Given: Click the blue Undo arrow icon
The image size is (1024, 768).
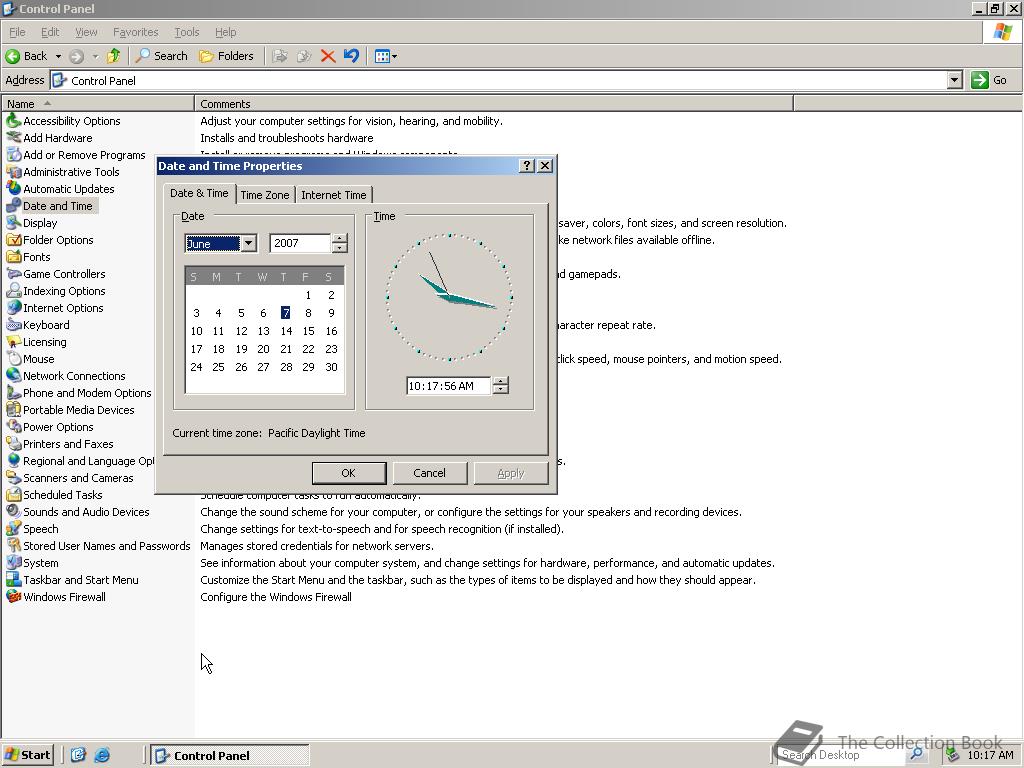Looking at the screenshot, I should coord(351,56).
